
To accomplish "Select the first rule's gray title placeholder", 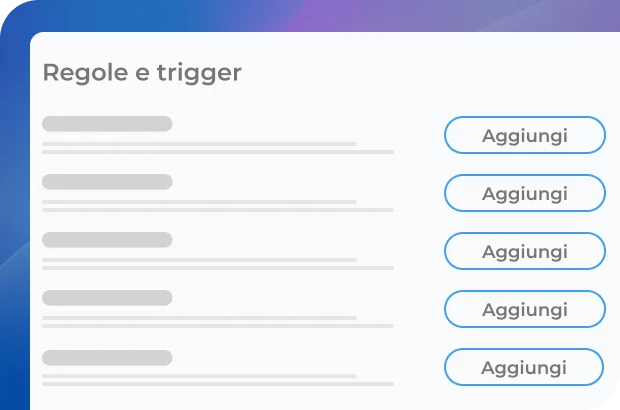I will point(107,124).
